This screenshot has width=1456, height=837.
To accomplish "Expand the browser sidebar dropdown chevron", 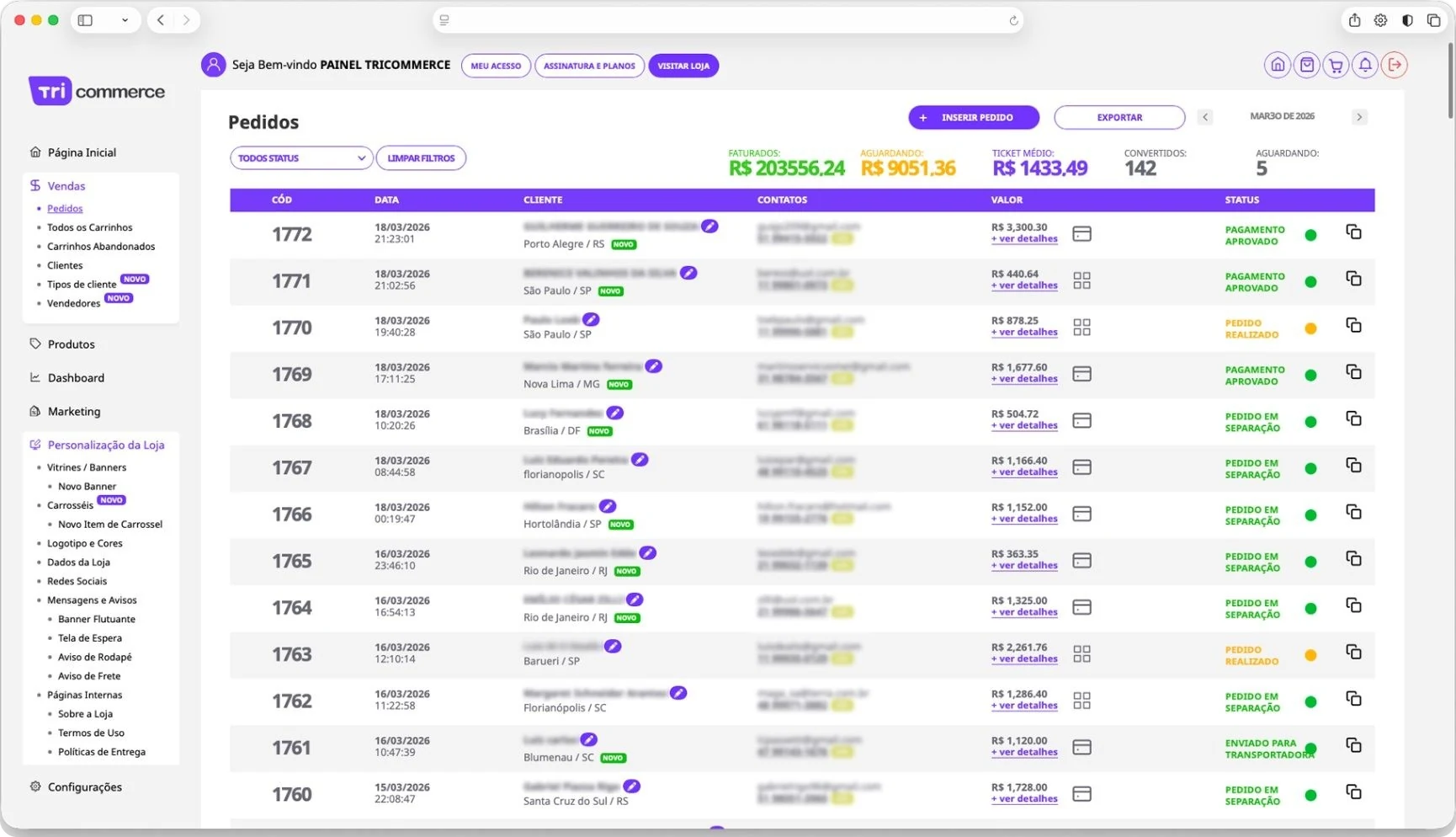I will (x=125, y=20).
